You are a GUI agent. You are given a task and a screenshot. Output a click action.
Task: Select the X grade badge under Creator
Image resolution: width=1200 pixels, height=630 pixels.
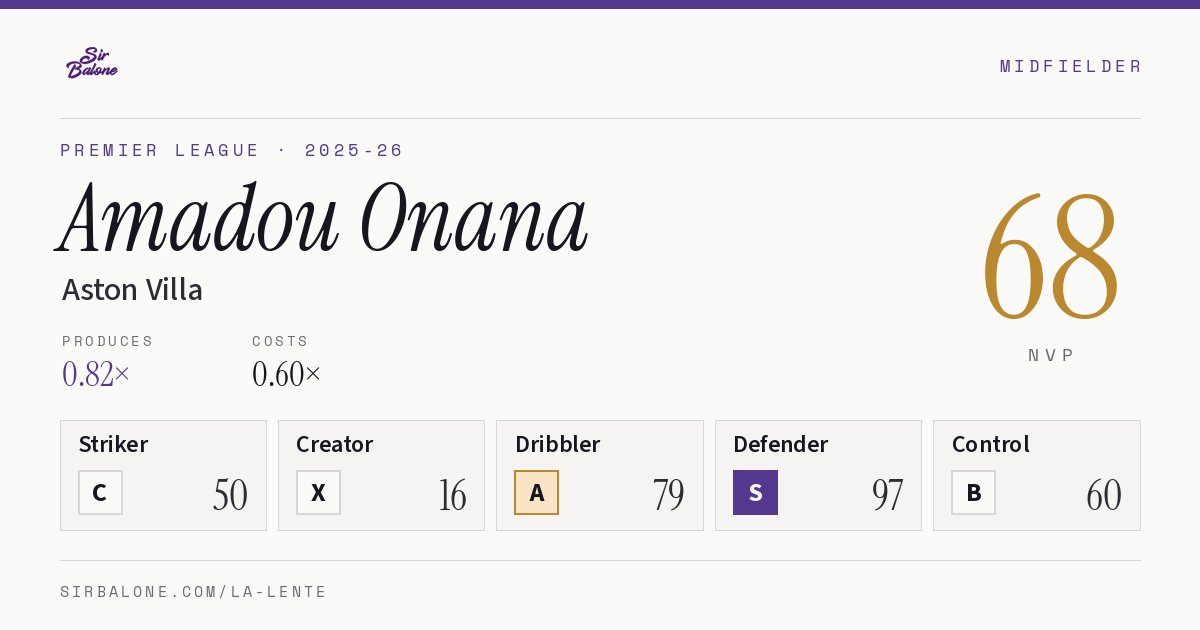coord(318,492)
